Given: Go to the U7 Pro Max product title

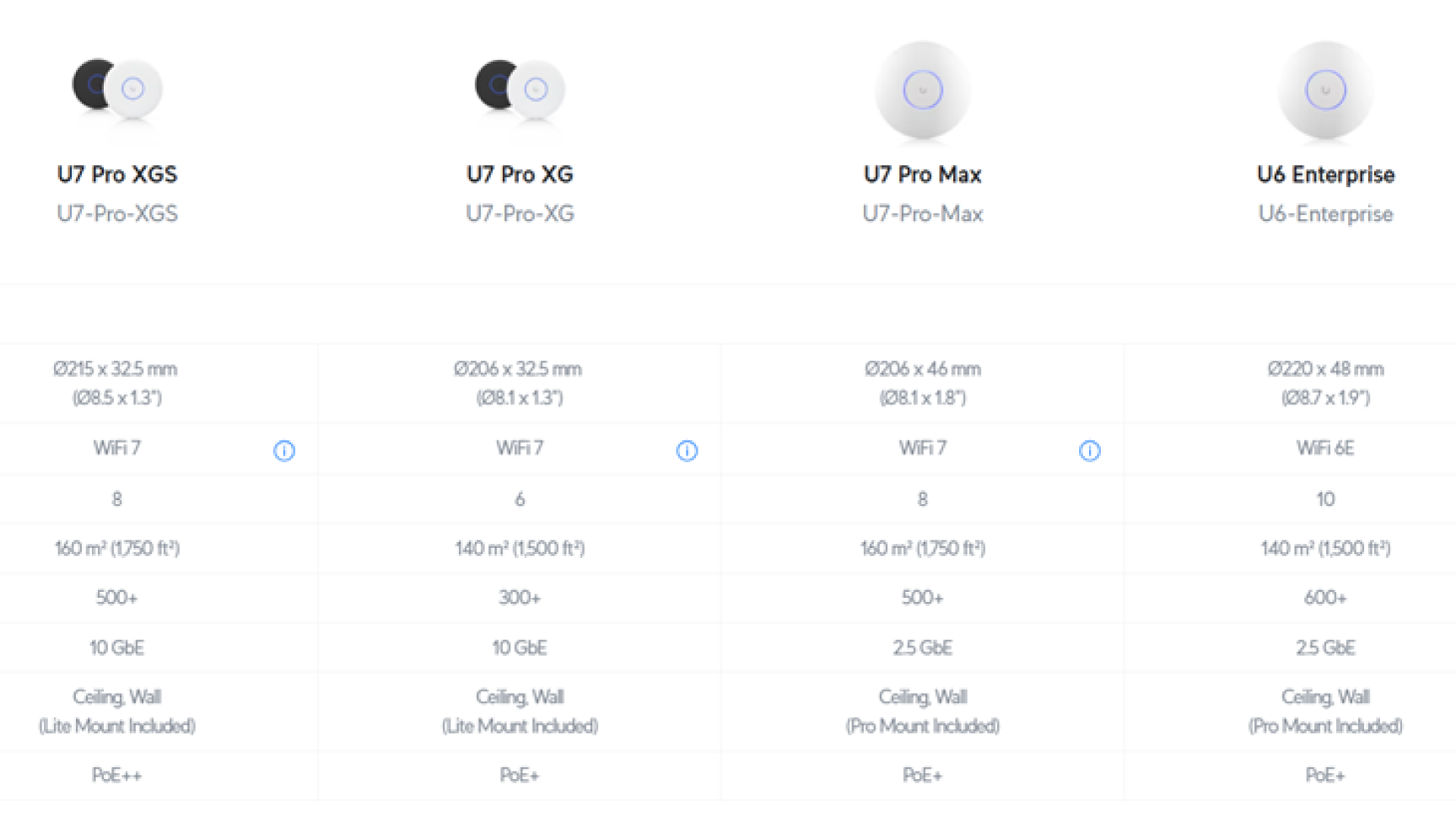Looking at the screenshot, I should 923,174.
